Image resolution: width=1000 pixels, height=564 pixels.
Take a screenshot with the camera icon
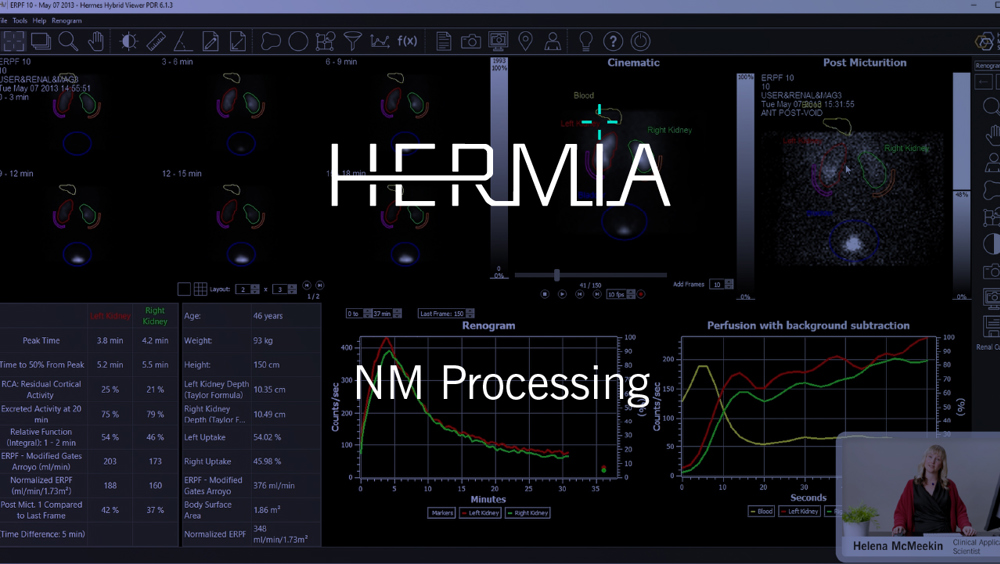coord(470,41)
